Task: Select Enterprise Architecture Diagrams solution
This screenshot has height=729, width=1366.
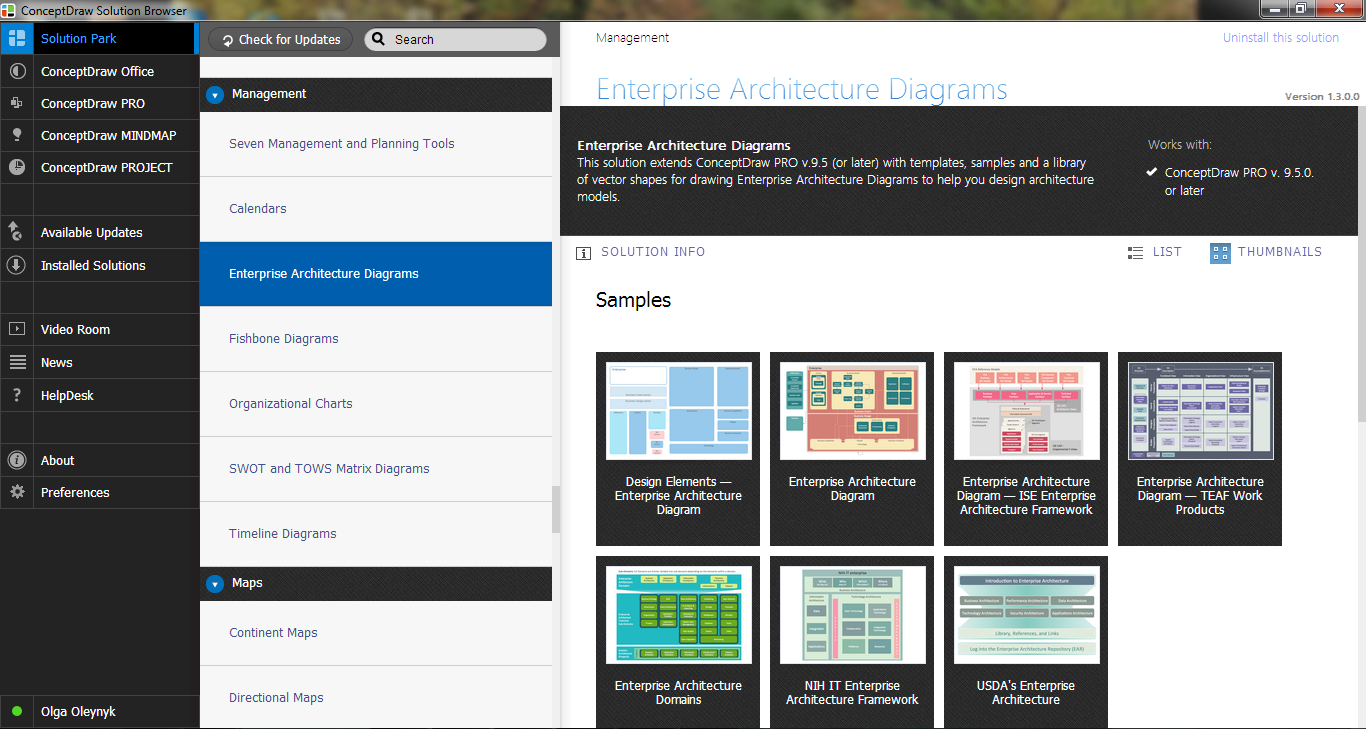Action: pos(376,274)
